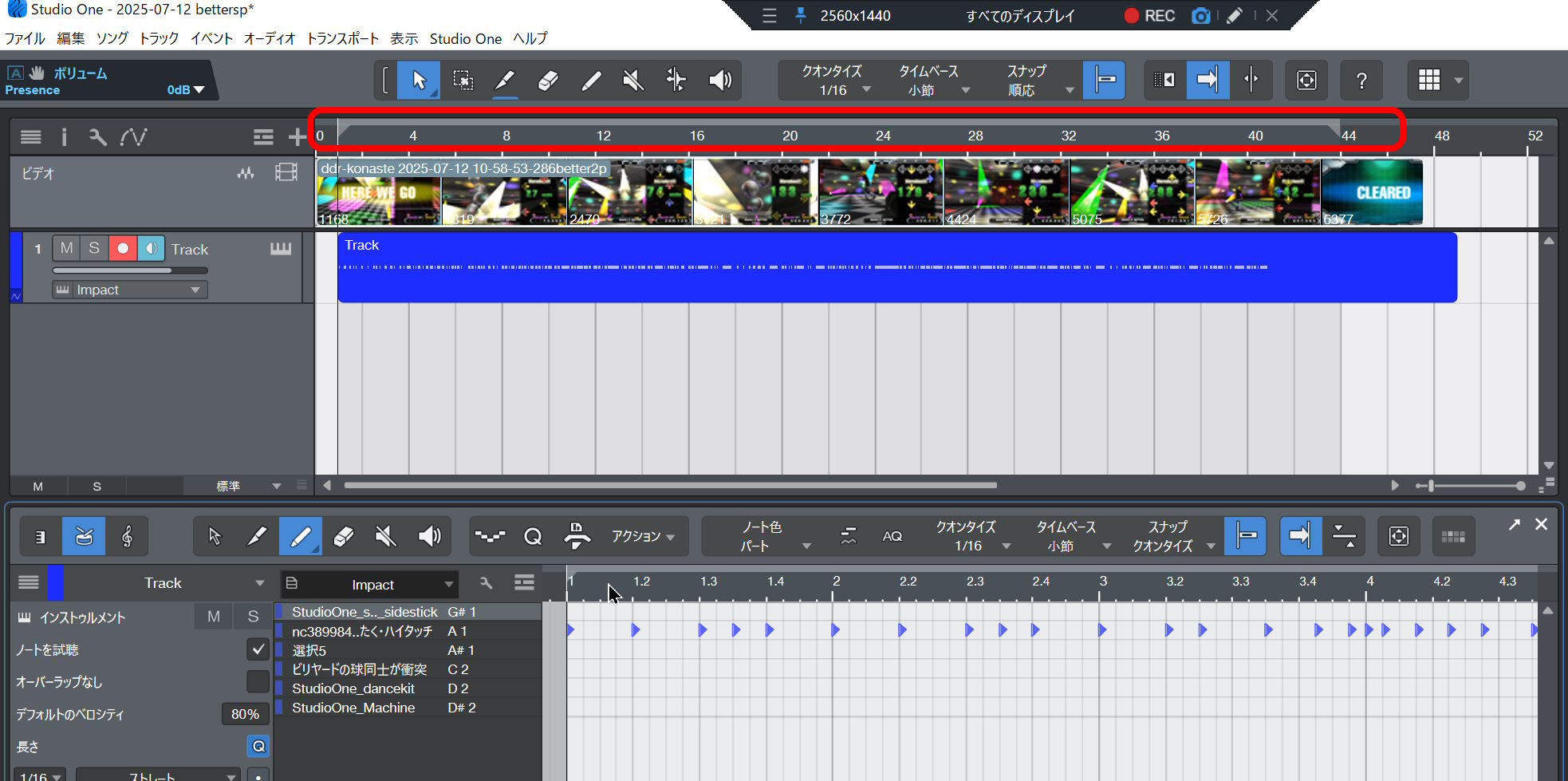Mute Track 1 with the M button

[66, 248]
